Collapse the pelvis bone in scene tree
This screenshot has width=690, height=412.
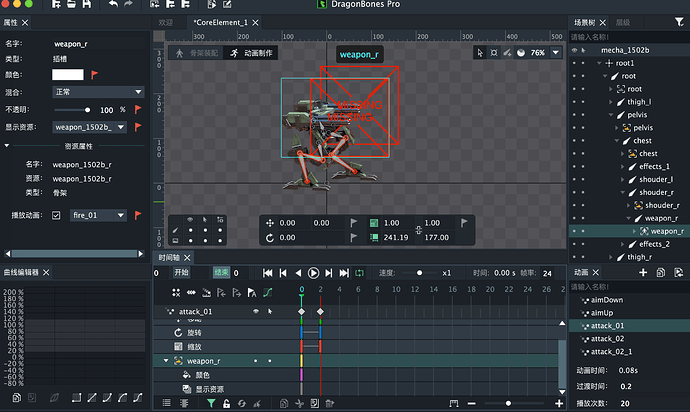click(611, 115)
